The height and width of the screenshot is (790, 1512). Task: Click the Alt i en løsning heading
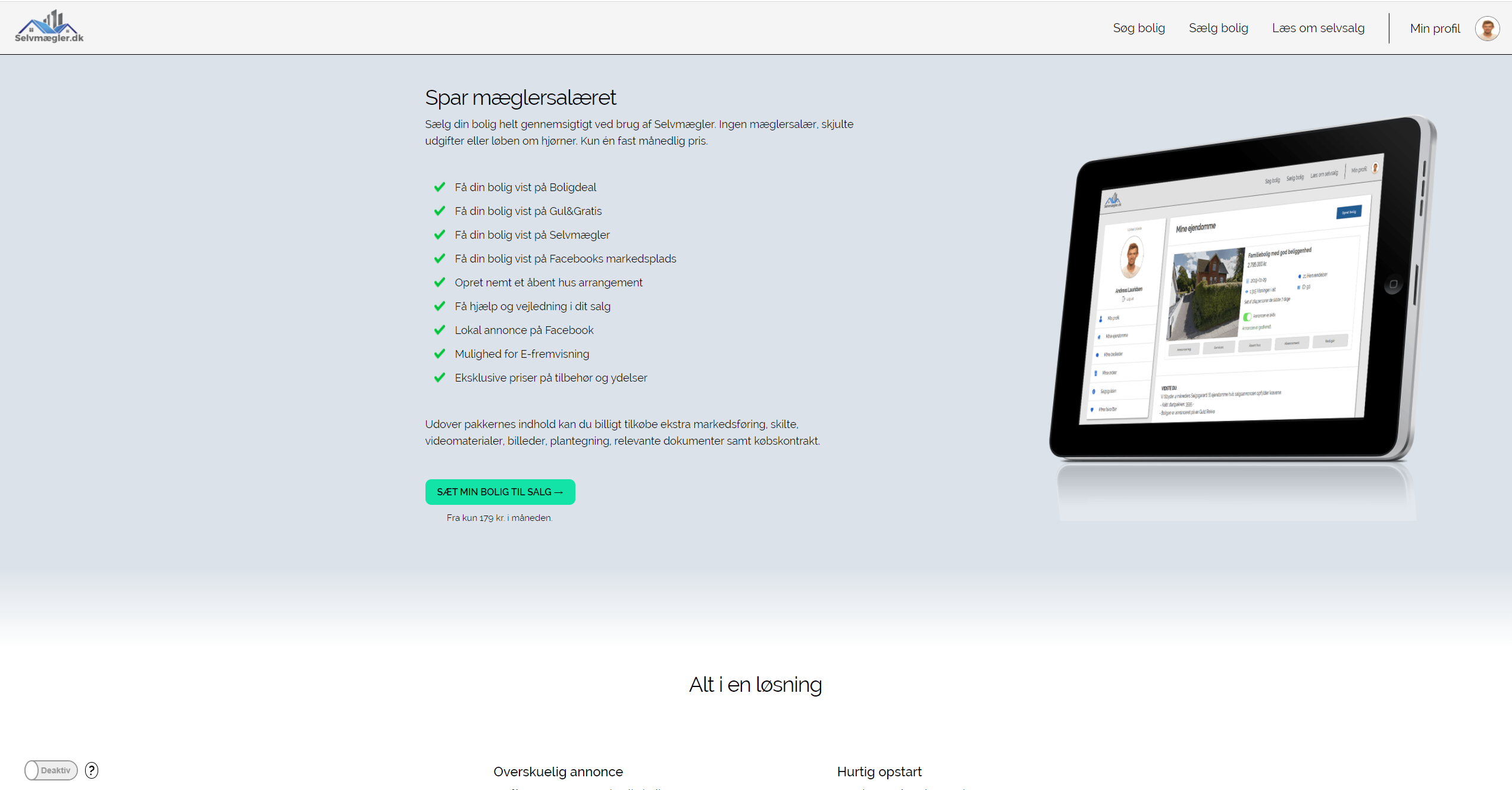click(x=755, y=685)
